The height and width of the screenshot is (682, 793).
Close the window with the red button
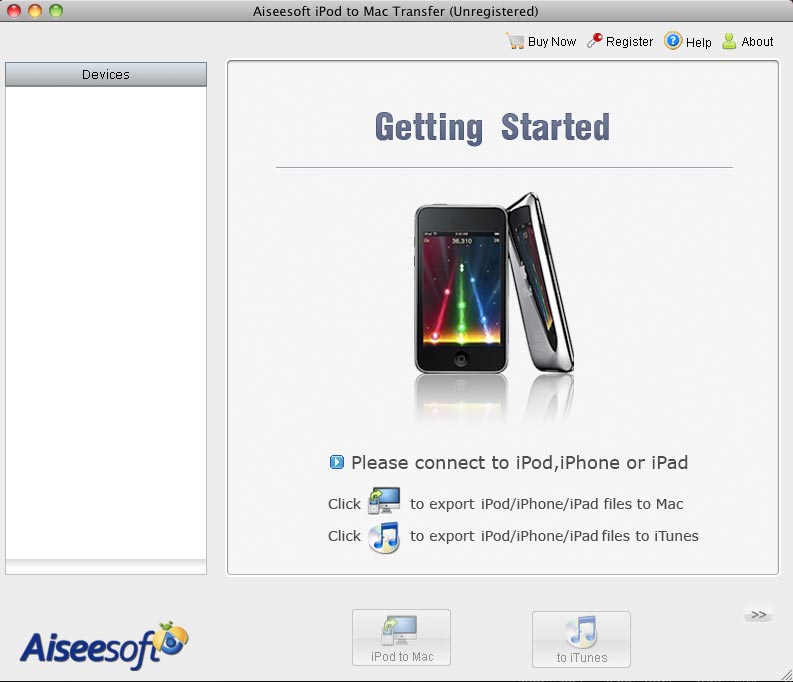pos(14,11)
